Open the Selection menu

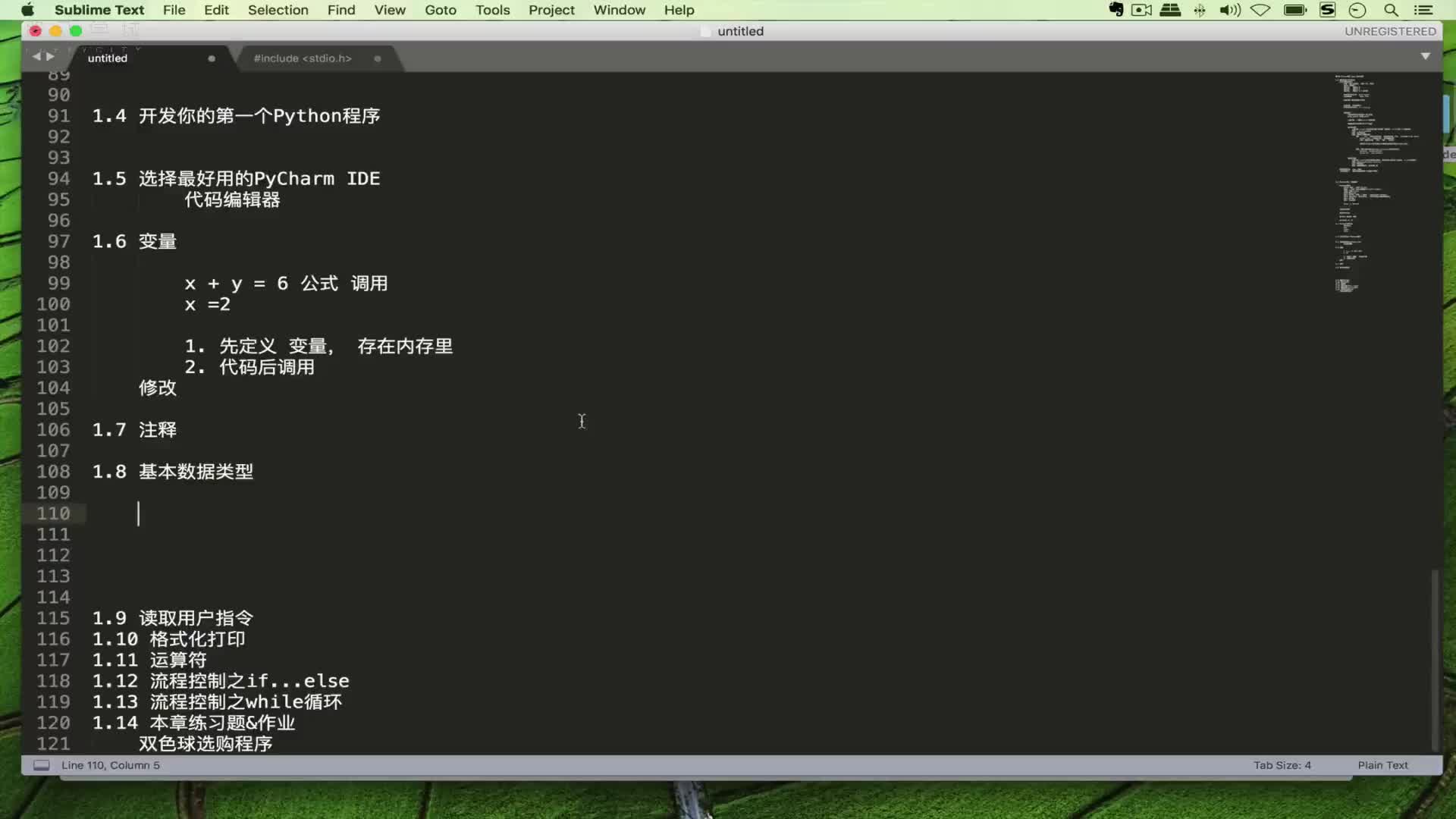coord(278,10)
